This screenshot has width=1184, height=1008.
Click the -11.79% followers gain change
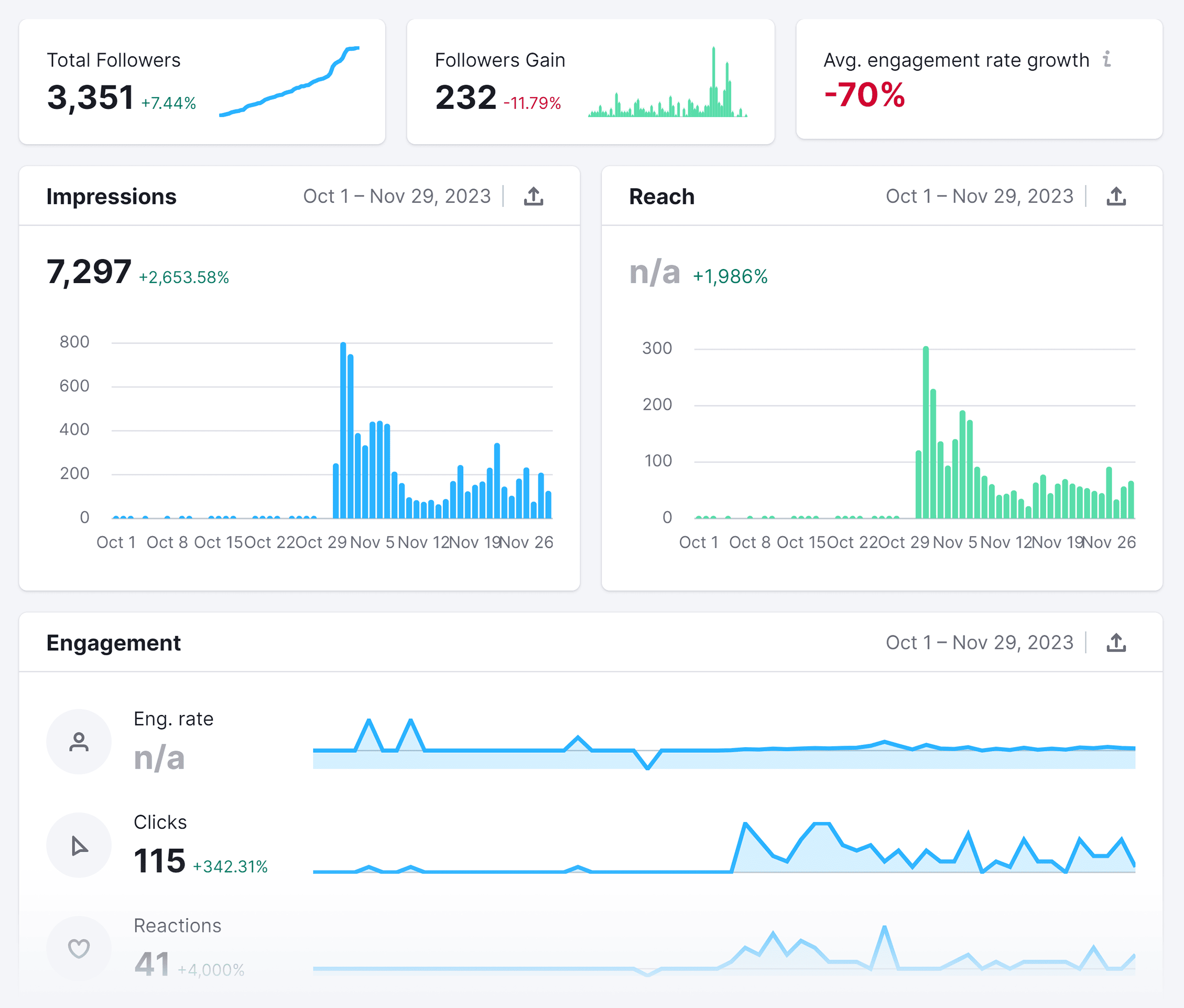[x=532, y=103]
